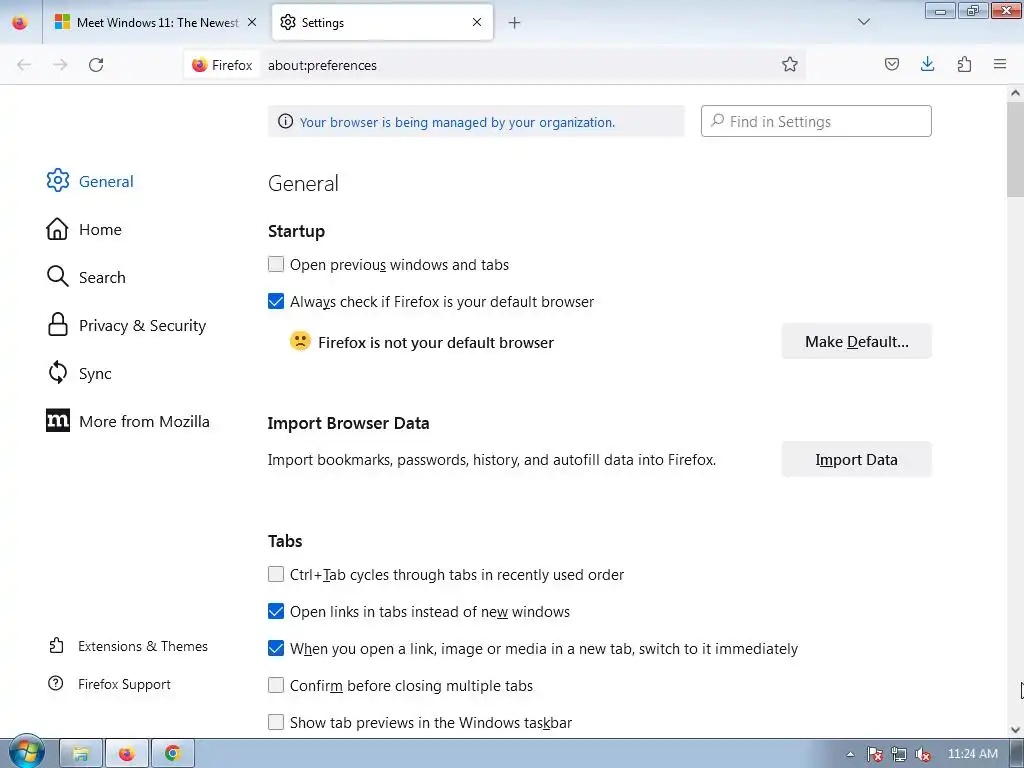This screenshot has height=768, width=1024.
Task: Show hidden system tray icons
Action: pos(850,754)
